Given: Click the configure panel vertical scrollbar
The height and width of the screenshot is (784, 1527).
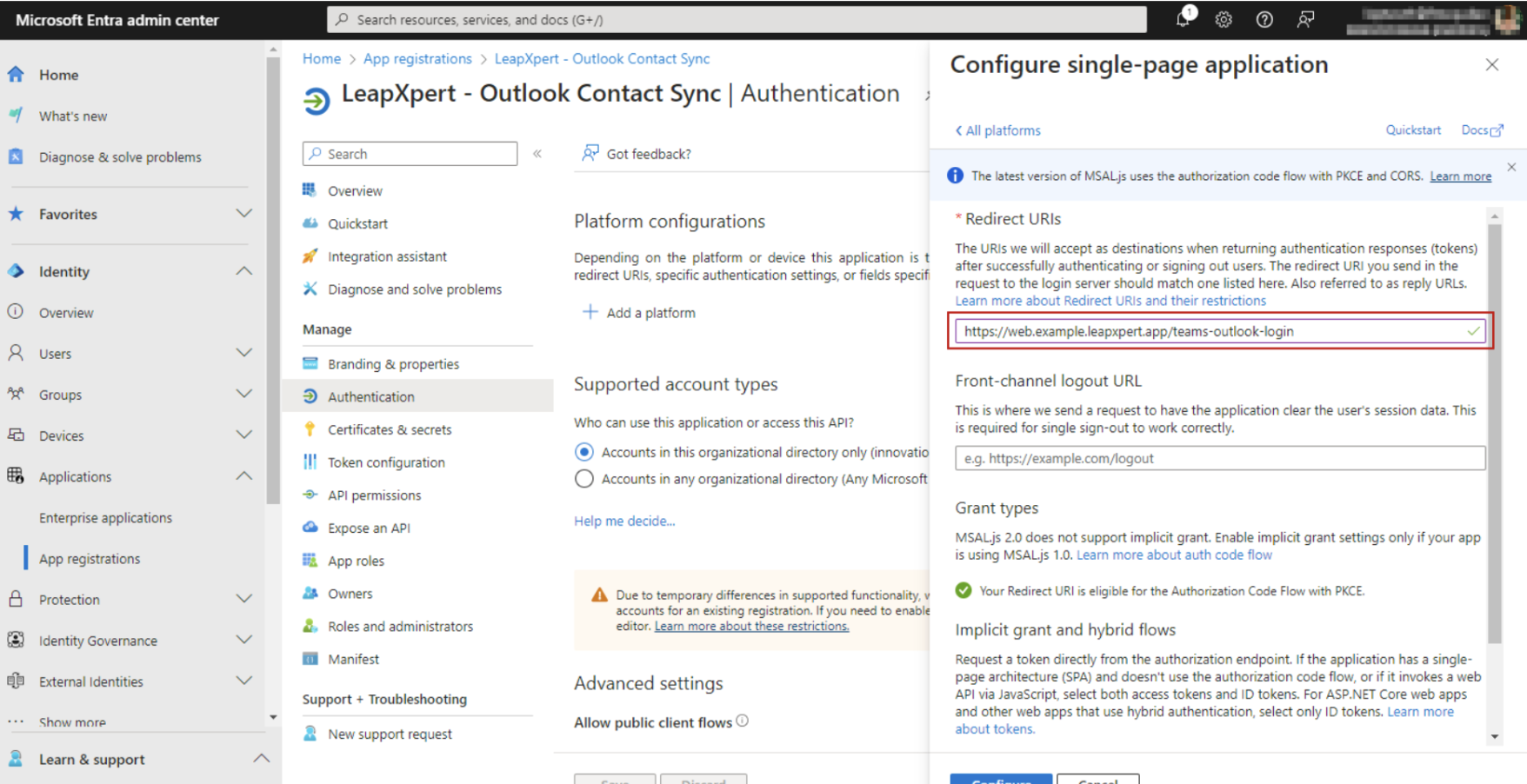Looking at the screenshot, I should click(1495, 435).
